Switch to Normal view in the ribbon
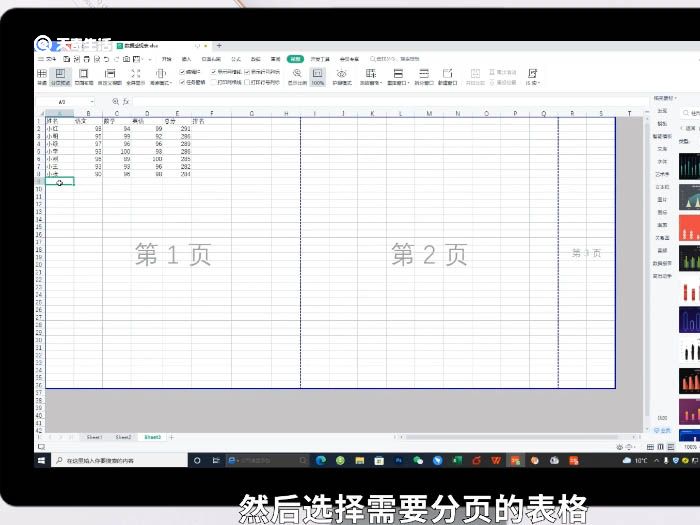Viewport: 700px width, 525px height. point(42,77)
